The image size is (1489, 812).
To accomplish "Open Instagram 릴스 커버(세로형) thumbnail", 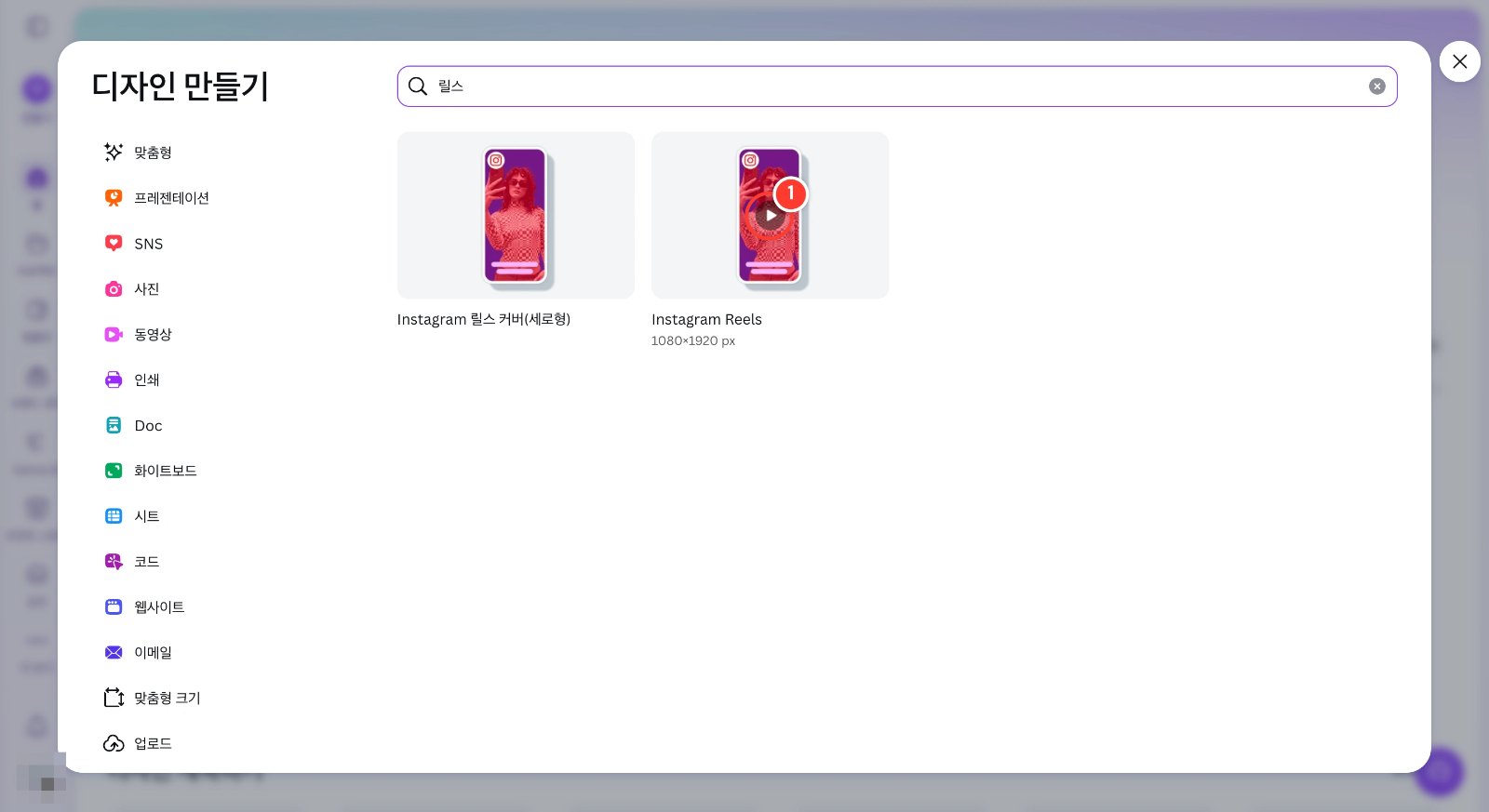I will point(516,215).
